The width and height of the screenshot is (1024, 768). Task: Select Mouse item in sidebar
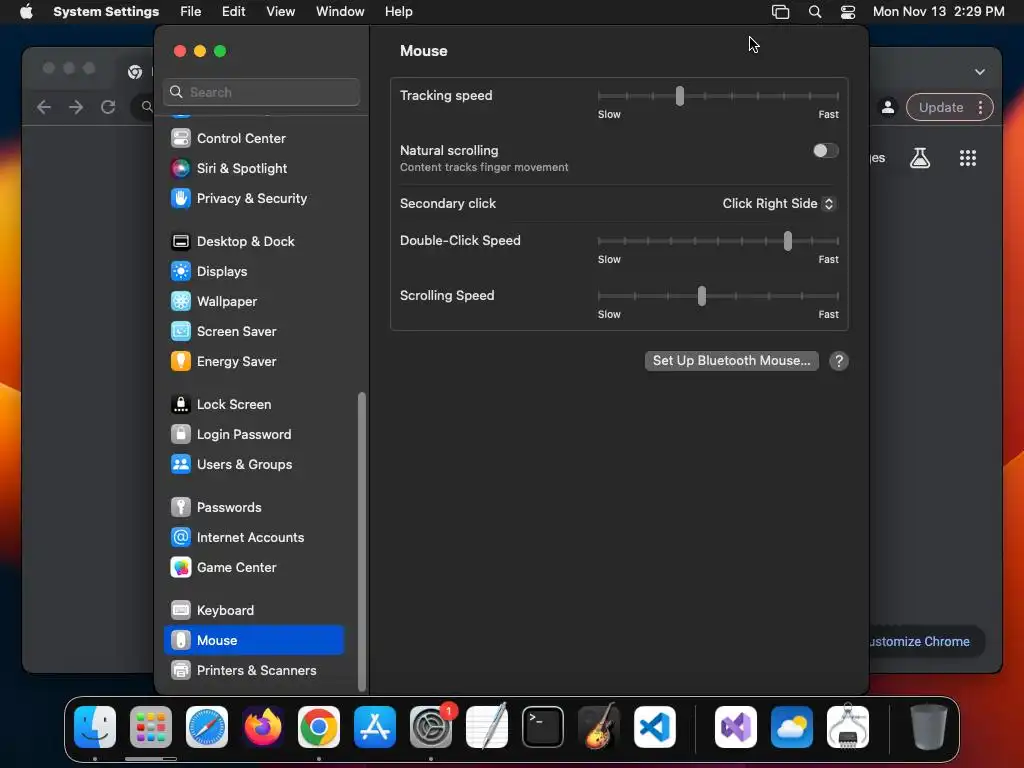pyautogui.click(x=253, y=641)
